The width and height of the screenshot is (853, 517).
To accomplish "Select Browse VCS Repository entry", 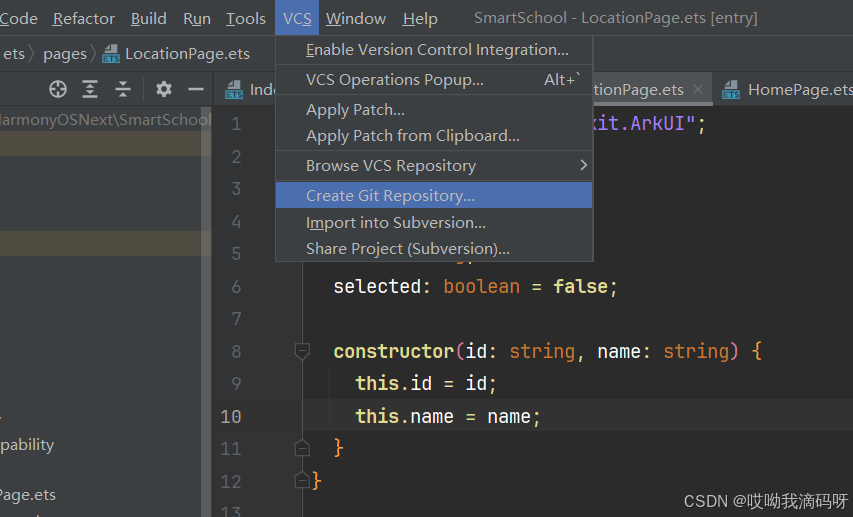I will (434, 165).
